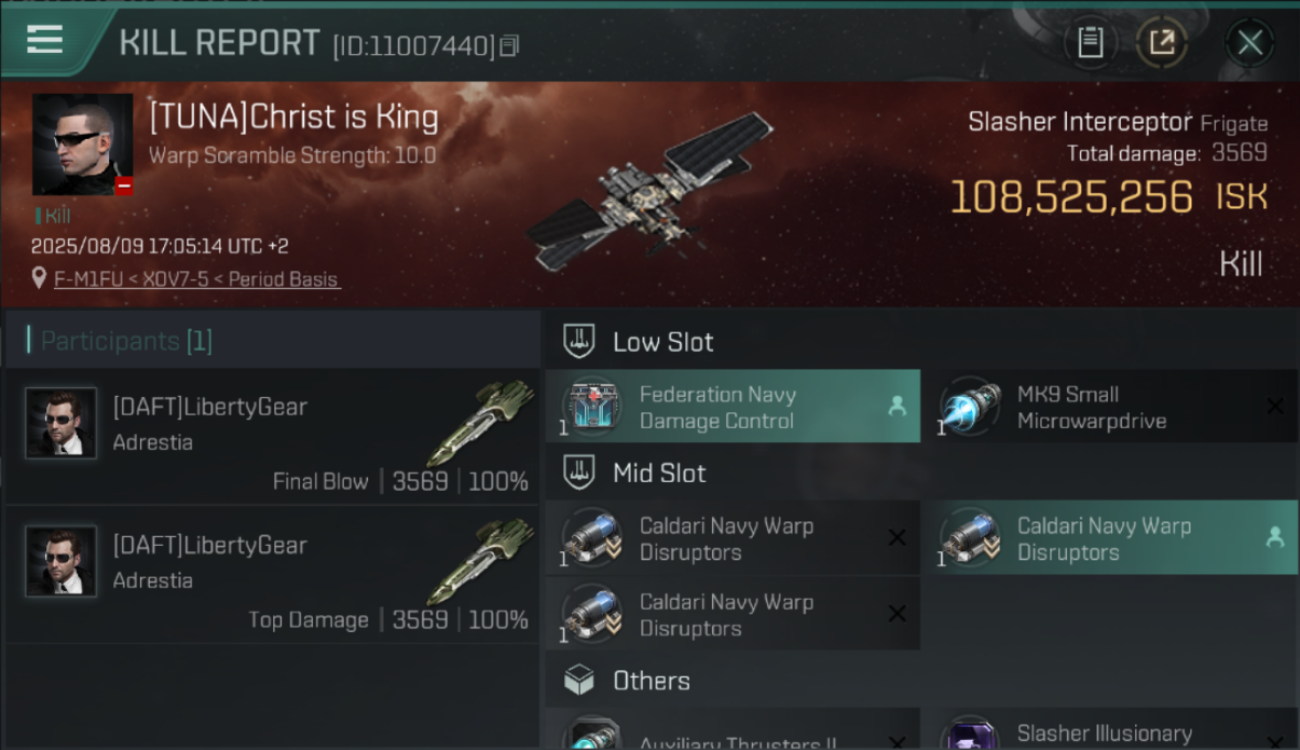1300x750 pixels.
Task: Open the F-M1FU location link
Action: (197, 279)
